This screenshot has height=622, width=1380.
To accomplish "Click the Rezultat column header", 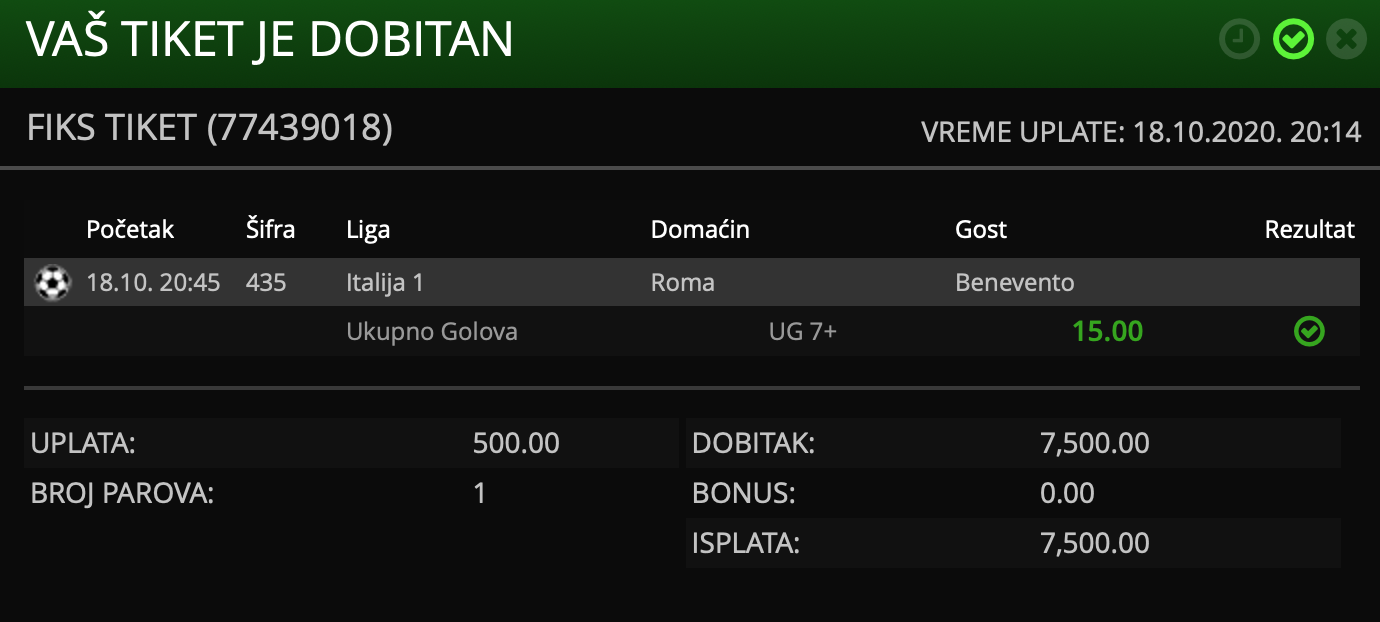I will pos(1310,230).
